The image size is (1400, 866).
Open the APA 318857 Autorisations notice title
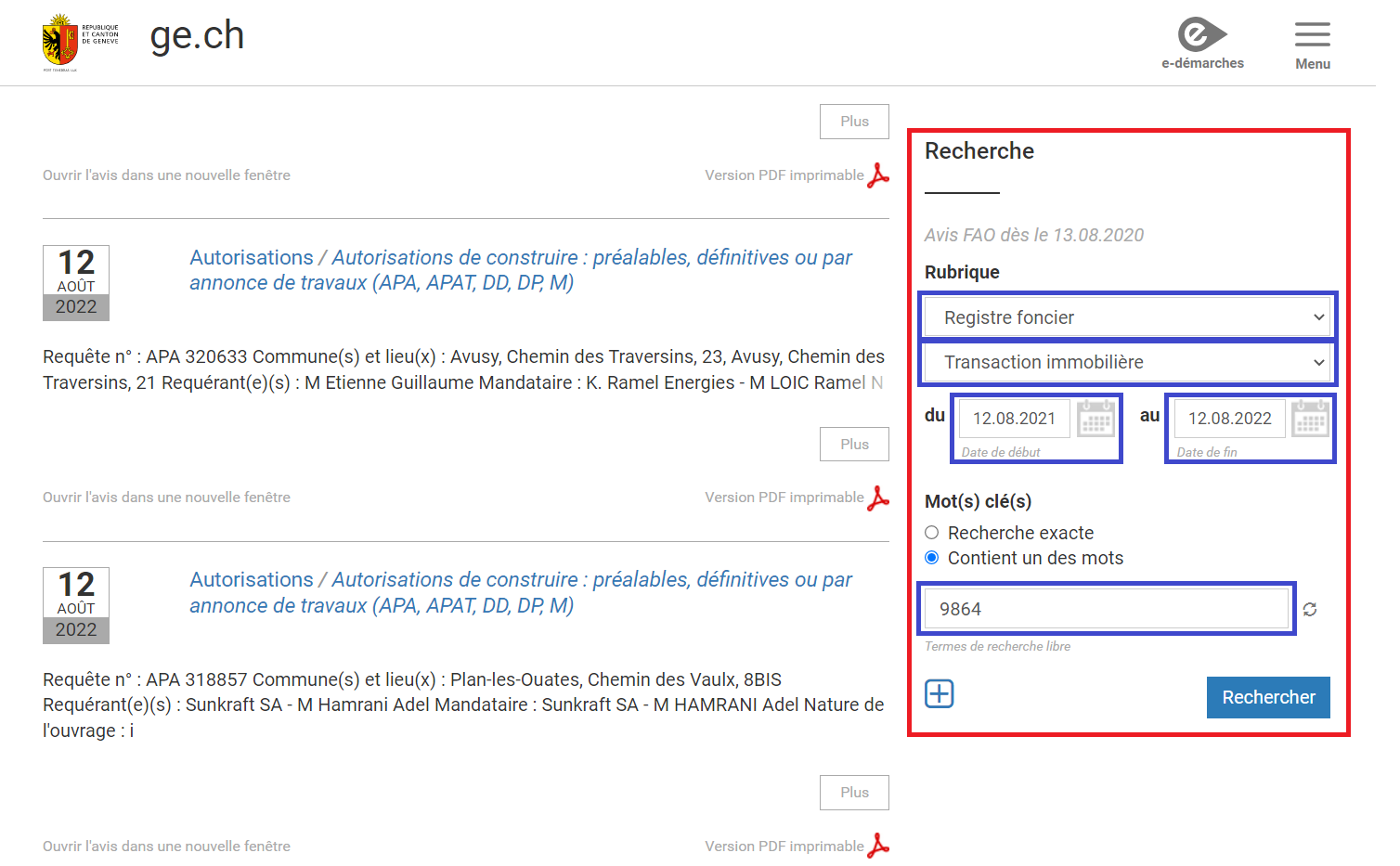pos(521,592)
